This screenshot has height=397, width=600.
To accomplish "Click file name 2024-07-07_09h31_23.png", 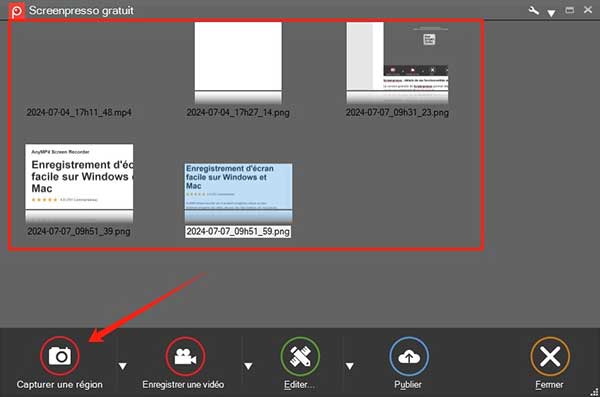I will click(397, 113).
